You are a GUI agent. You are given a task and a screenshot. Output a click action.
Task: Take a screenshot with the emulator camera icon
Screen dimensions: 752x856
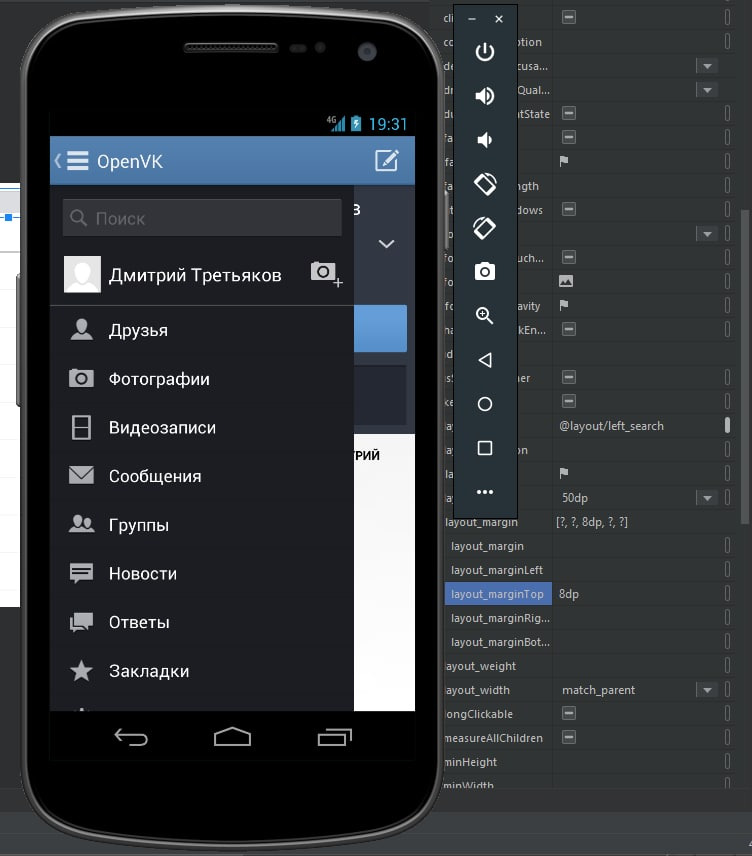click(x=485, y=272)
